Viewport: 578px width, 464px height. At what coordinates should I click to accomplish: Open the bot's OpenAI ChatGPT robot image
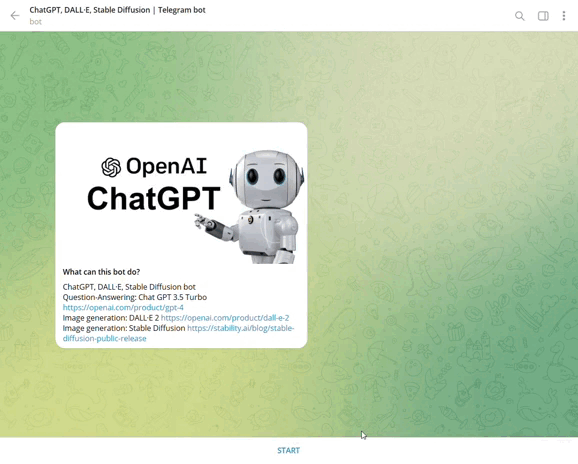[181, 193]
